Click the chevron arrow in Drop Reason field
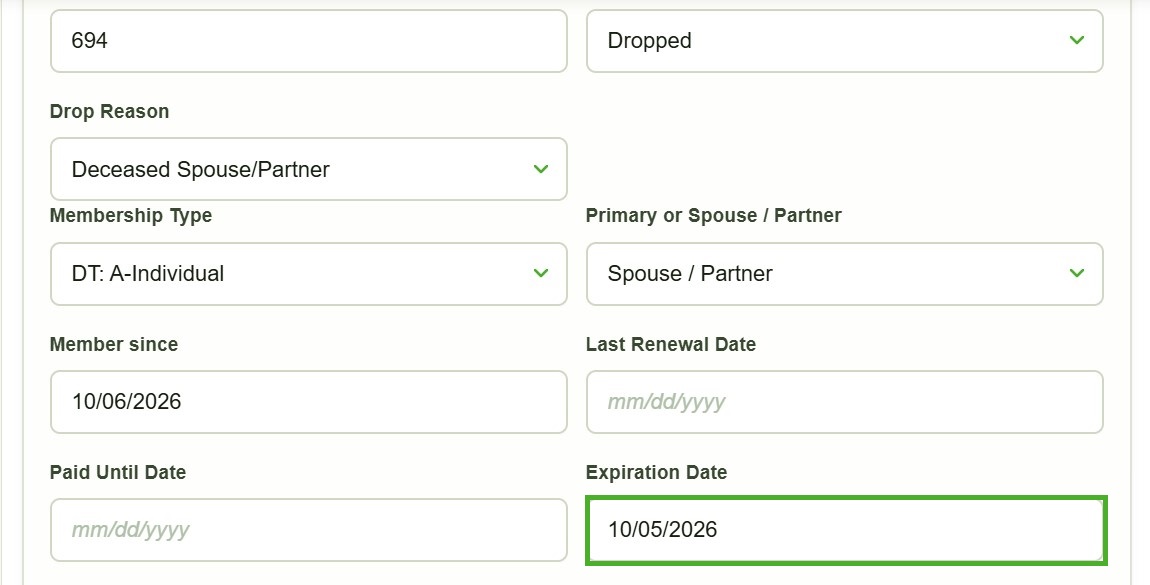 coord(541,169)
